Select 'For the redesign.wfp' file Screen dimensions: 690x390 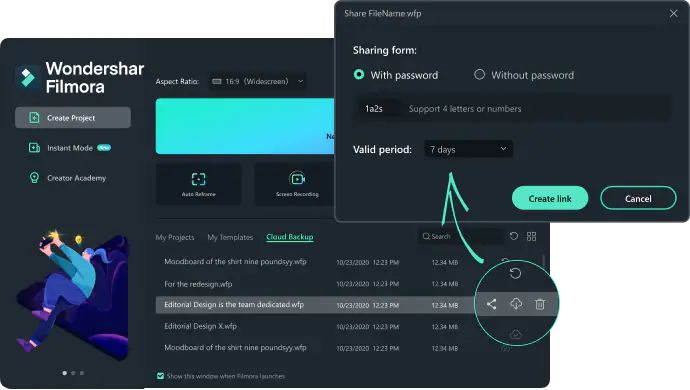point(198,284)
